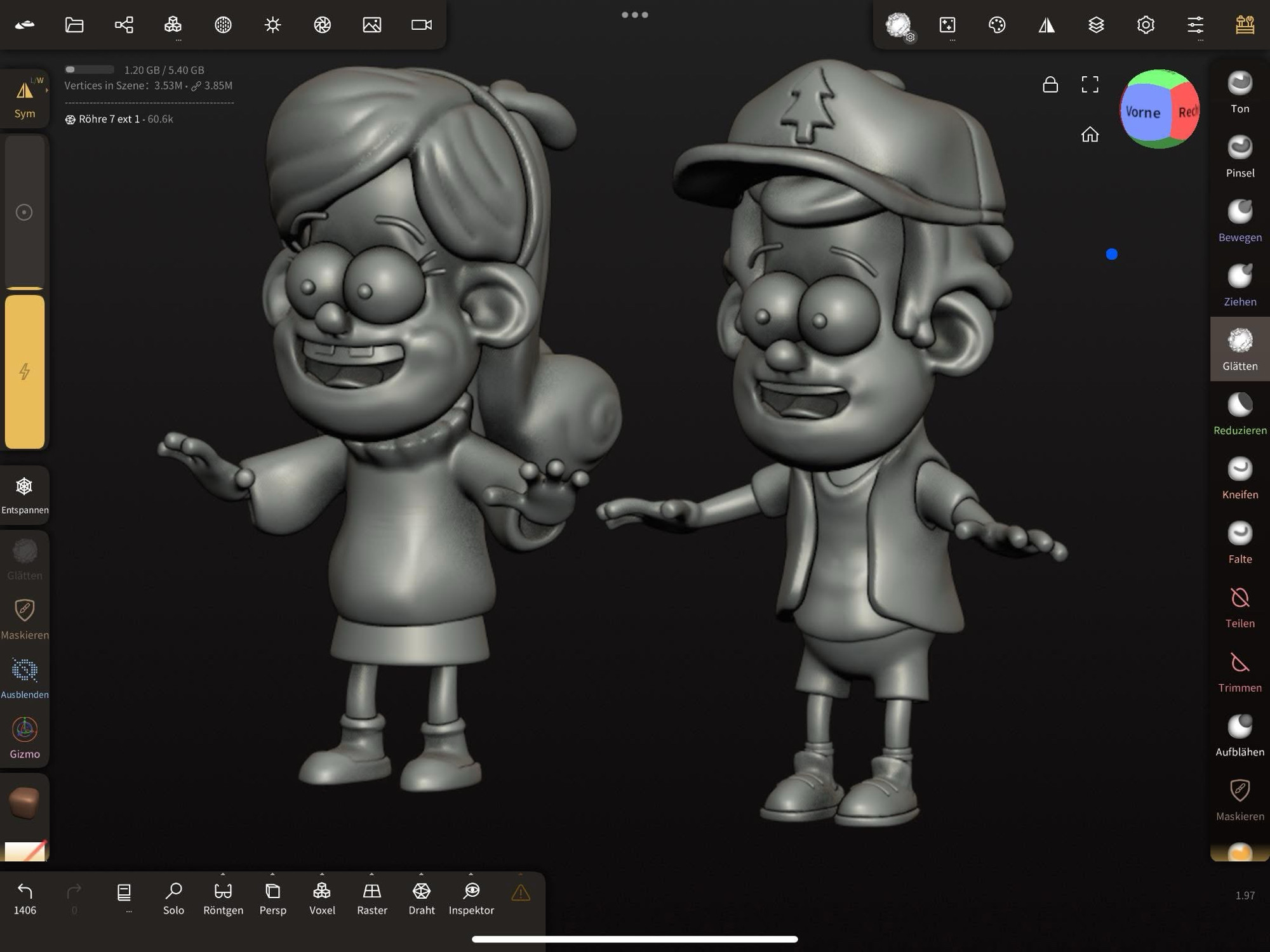Image resolution: width=1270 pixels, height=952 pixels.
Task: Open the layers stack menu
Action: pyautogui.click(x=1096, y=25)
